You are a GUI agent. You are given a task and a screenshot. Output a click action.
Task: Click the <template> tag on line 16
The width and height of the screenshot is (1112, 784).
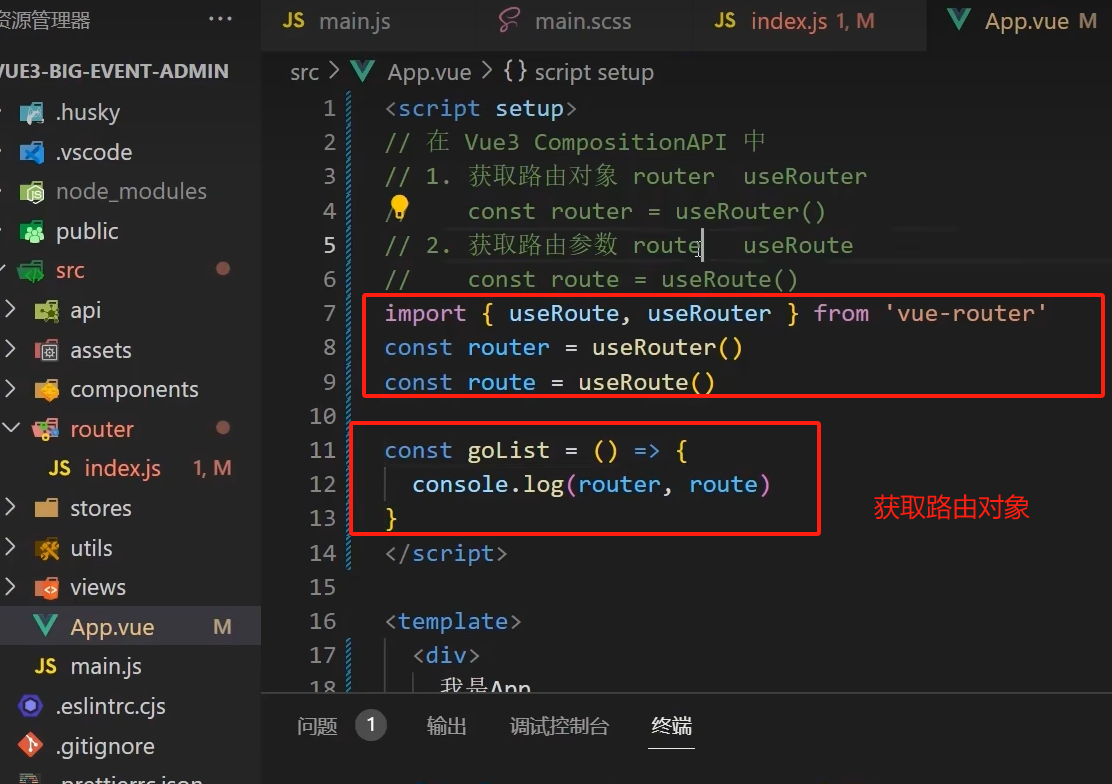452,622
